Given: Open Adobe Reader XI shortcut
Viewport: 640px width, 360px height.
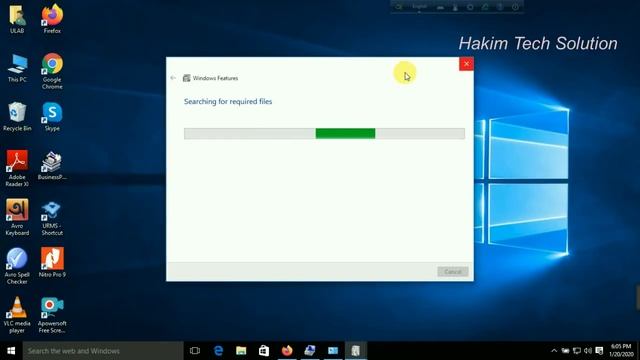Looking at the screenshot, I should tap(17, 168).
